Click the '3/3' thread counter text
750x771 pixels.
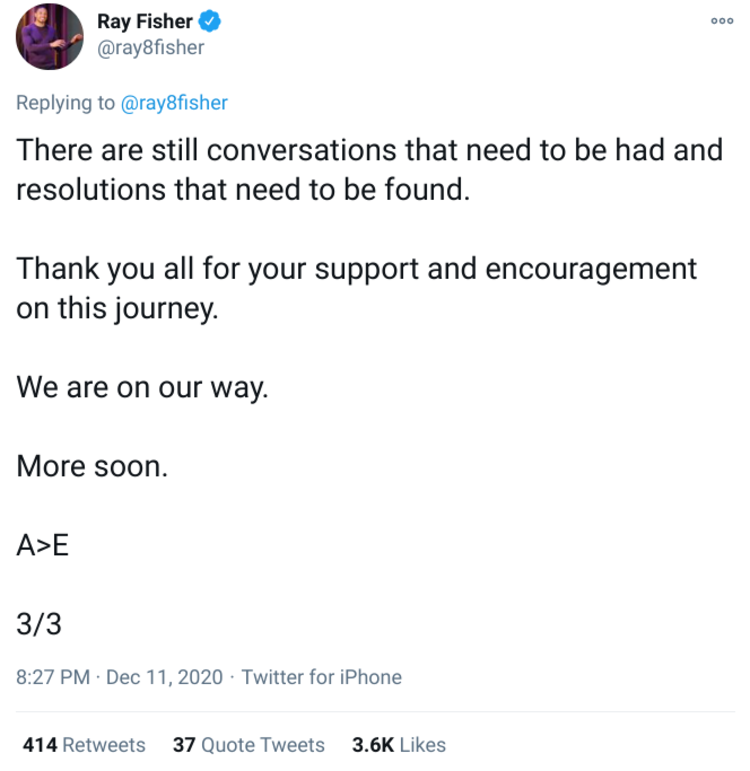pyautogui.click(x=39, y=624)
